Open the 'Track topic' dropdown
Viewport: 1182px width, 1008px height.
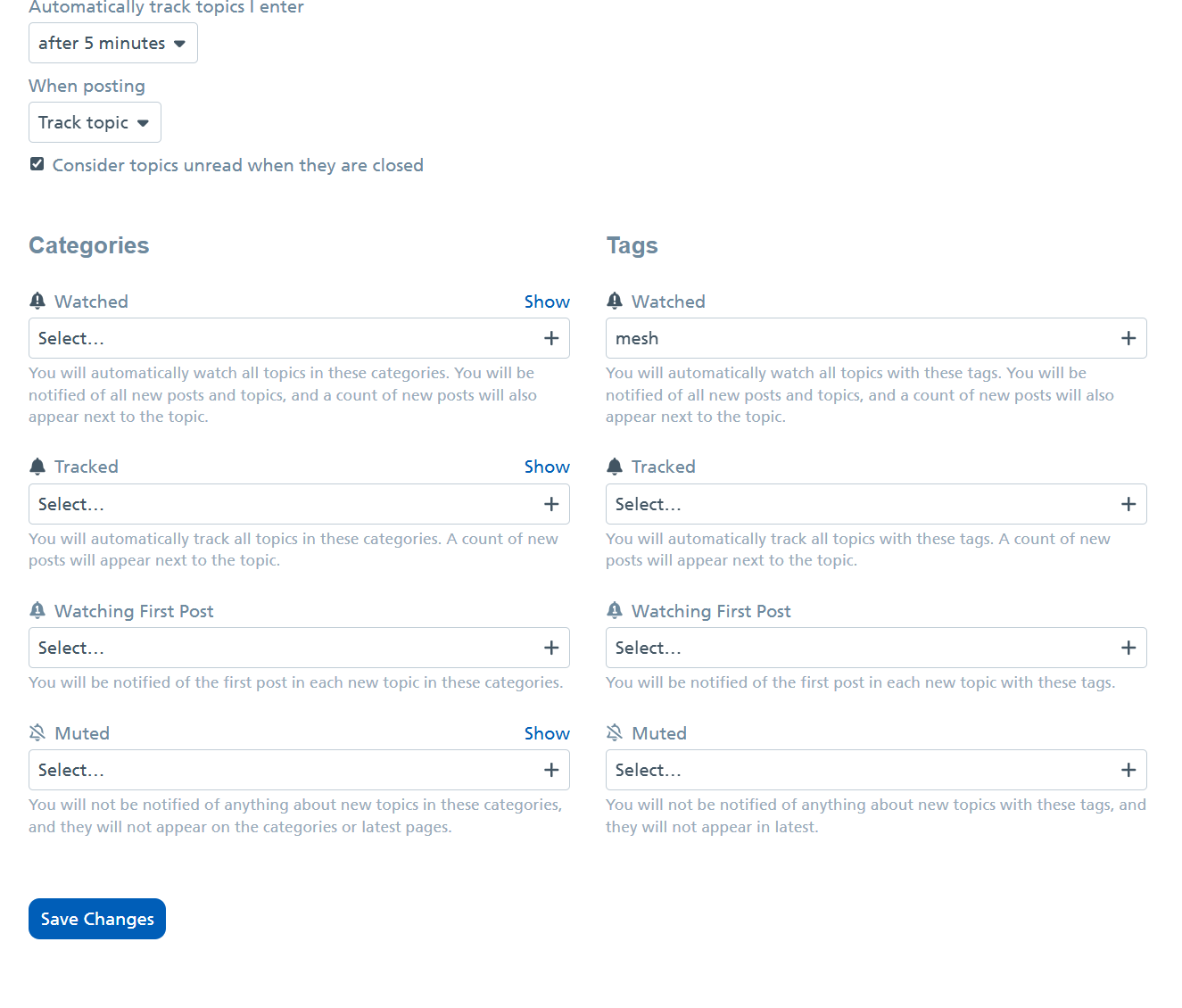click(95, 122)
